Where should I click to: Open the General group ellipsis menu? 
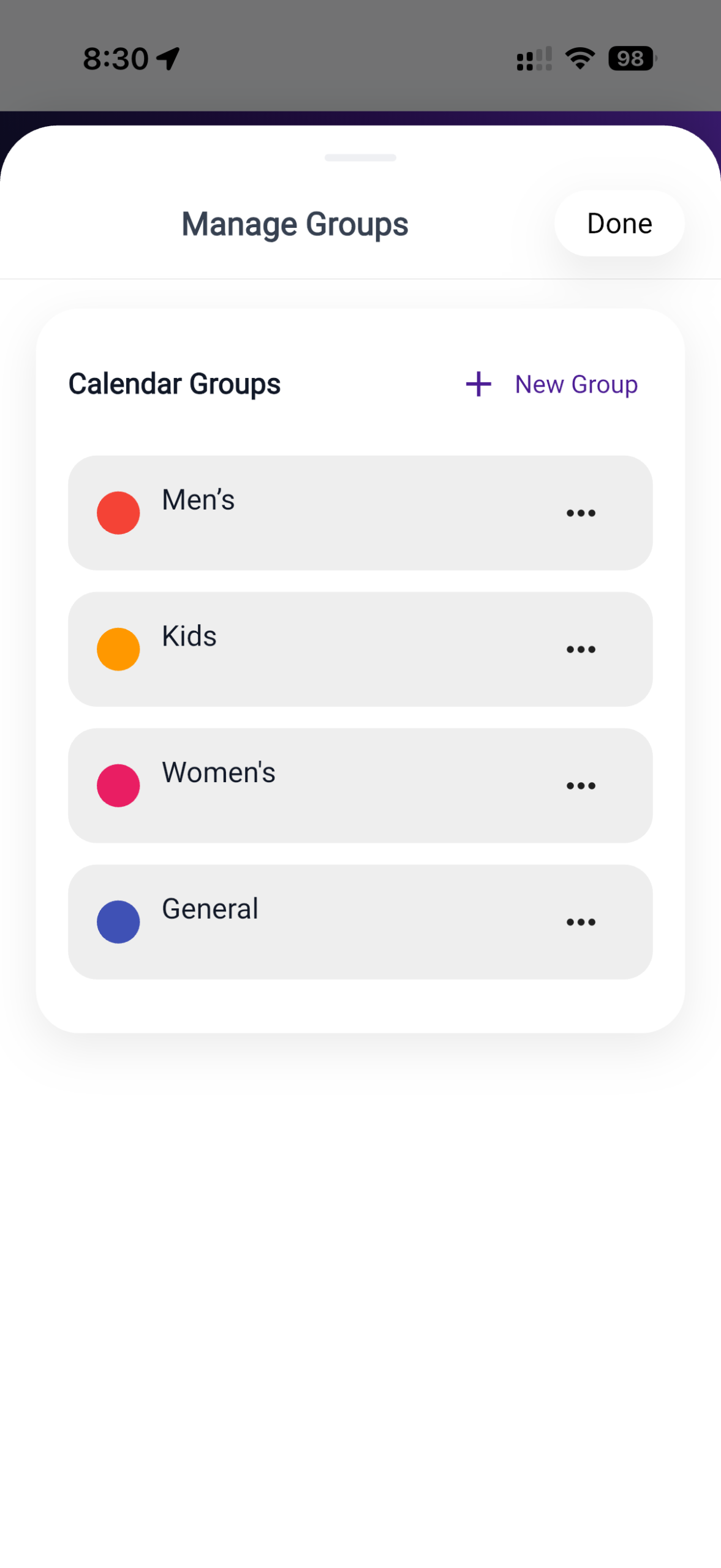(580, 921)
